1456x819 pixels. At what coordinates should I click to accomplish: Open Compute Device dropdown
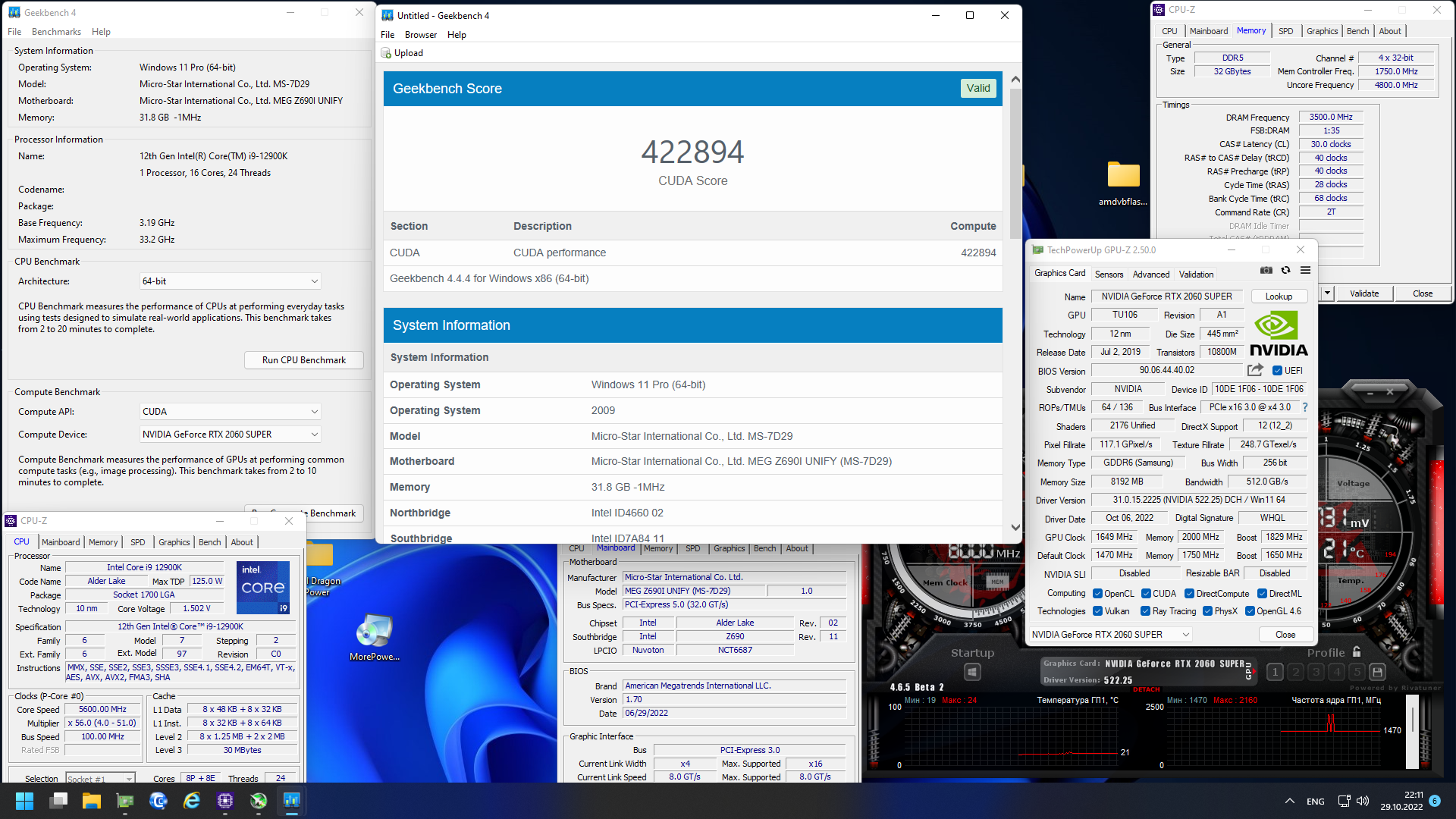click(x=230, y=435)
